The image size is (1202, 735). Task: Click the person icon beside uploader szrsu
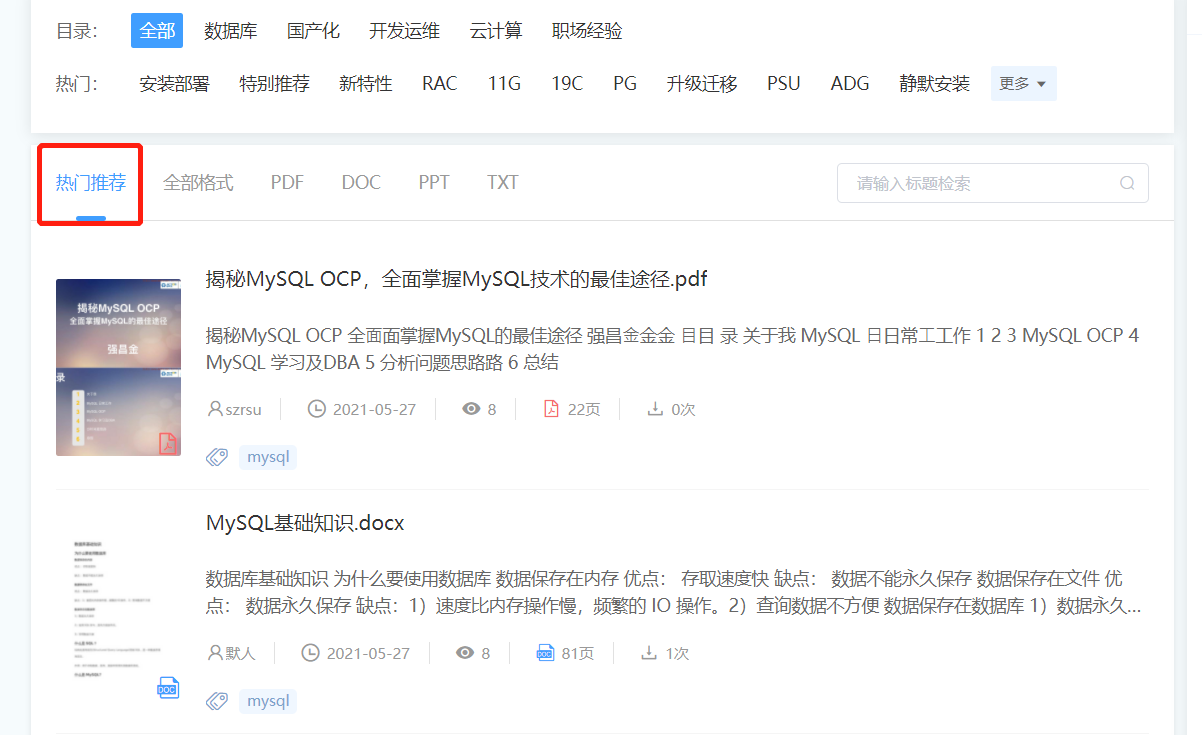[x=216, y=408]
